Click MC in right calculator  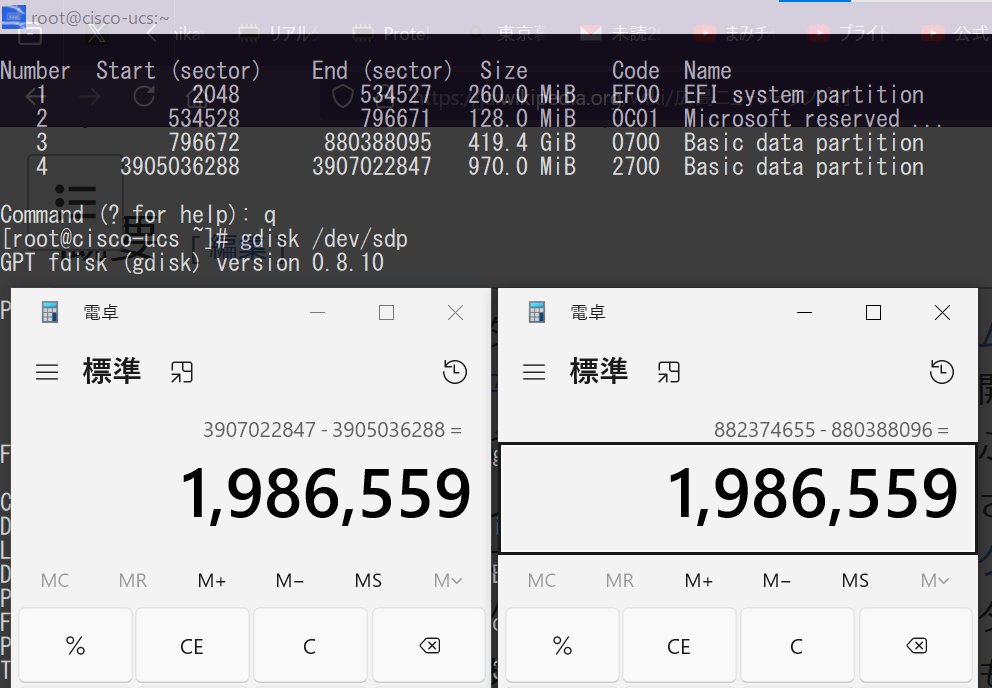click(542, 580)
